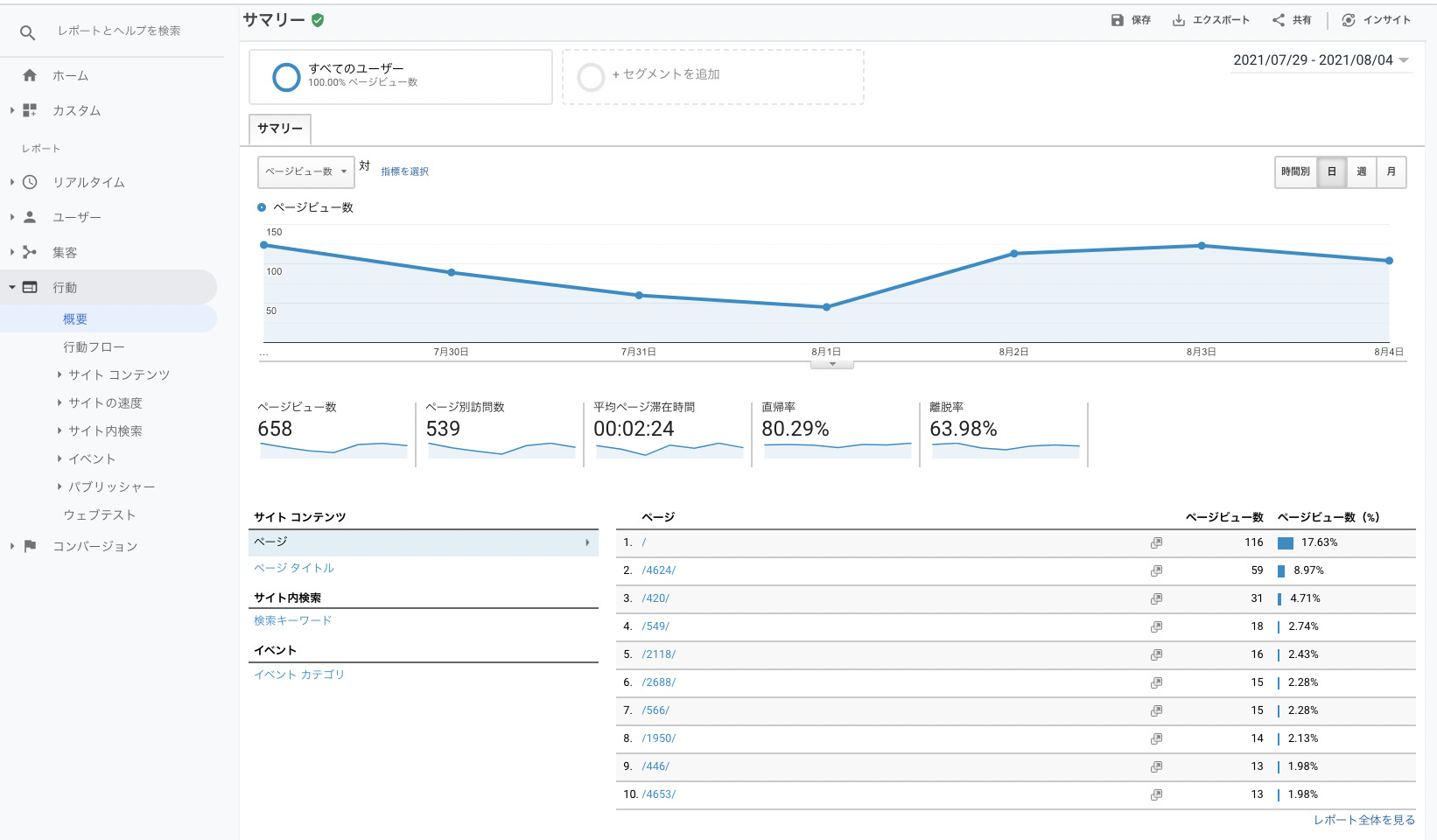The image size is (1437, 840).
Task: Click the エクスポート download icon
Action: pyautogui.click(x=1178, y=20)
